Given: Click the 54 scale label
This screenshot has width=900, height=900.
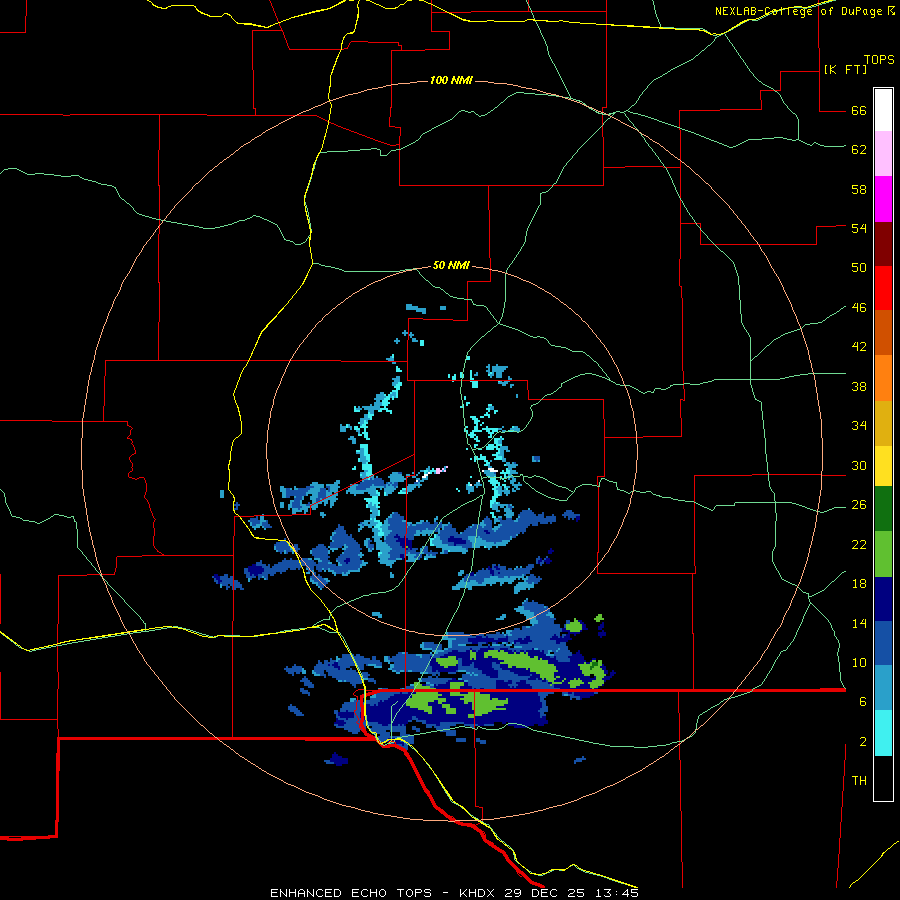Looking at the screenshot, I should pos(859,228).
